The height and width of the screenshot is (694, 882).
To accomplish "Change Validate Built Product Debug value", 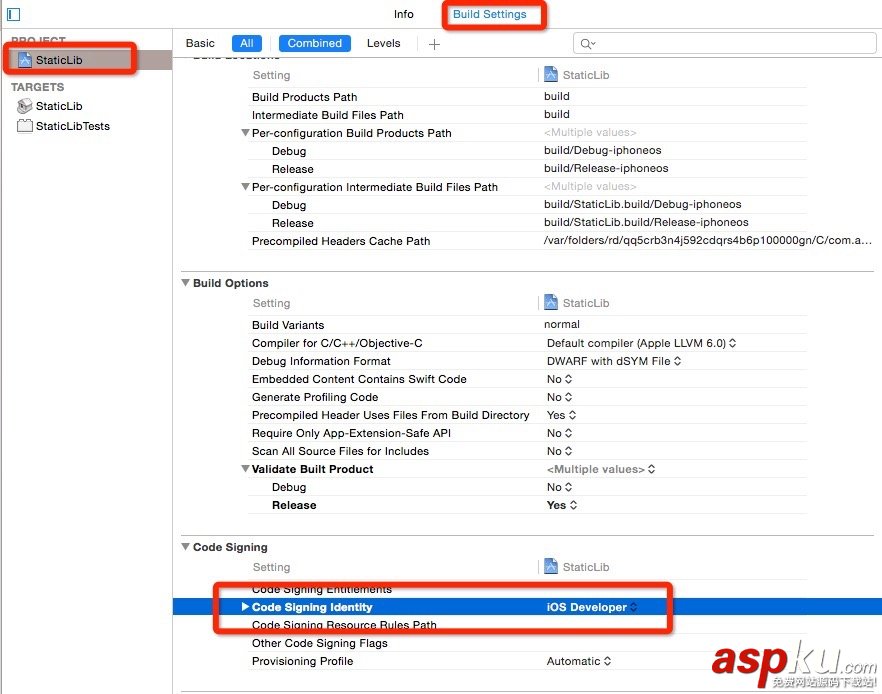I will click(559, 487).
